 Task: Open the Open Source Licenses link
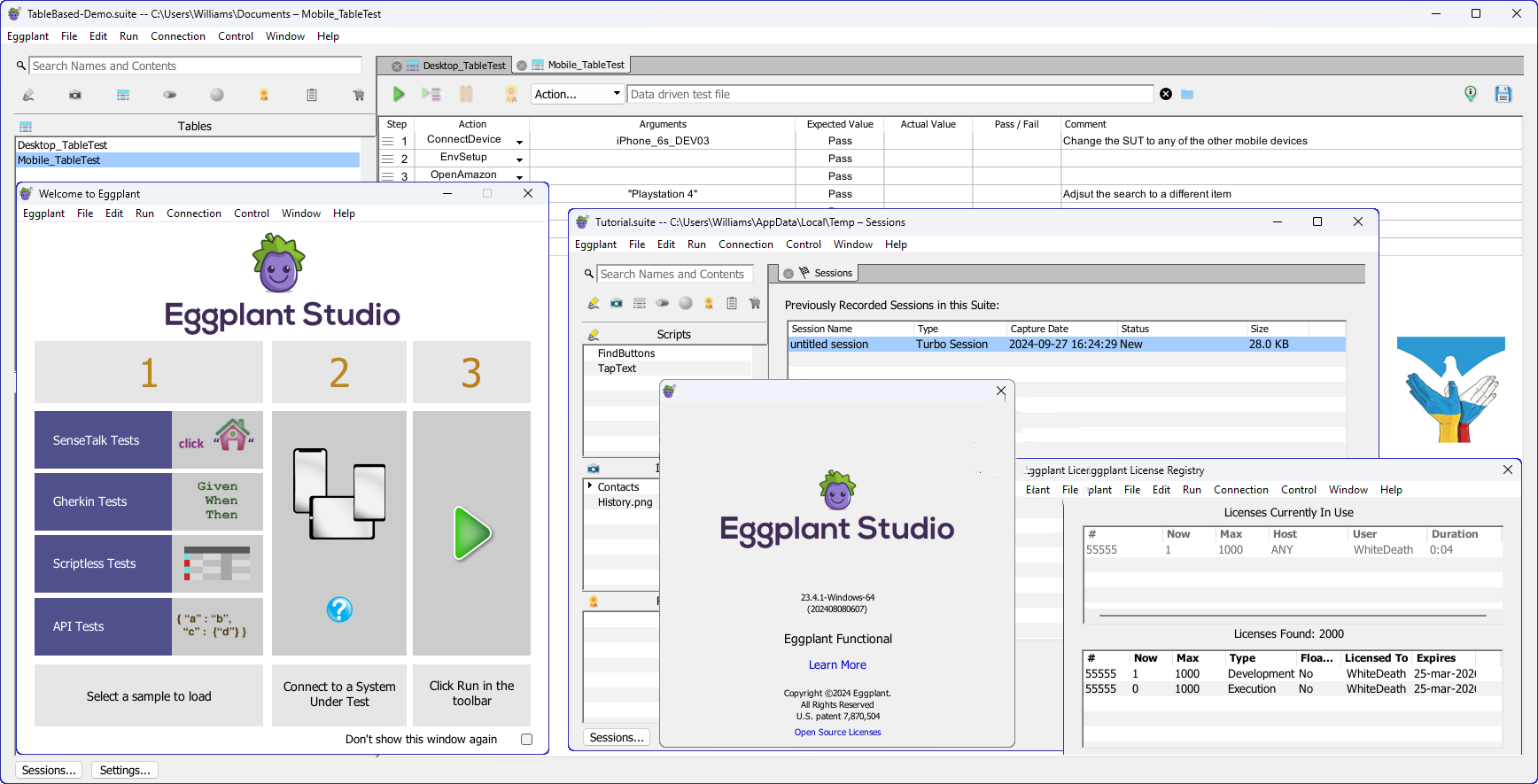point(837,733)
